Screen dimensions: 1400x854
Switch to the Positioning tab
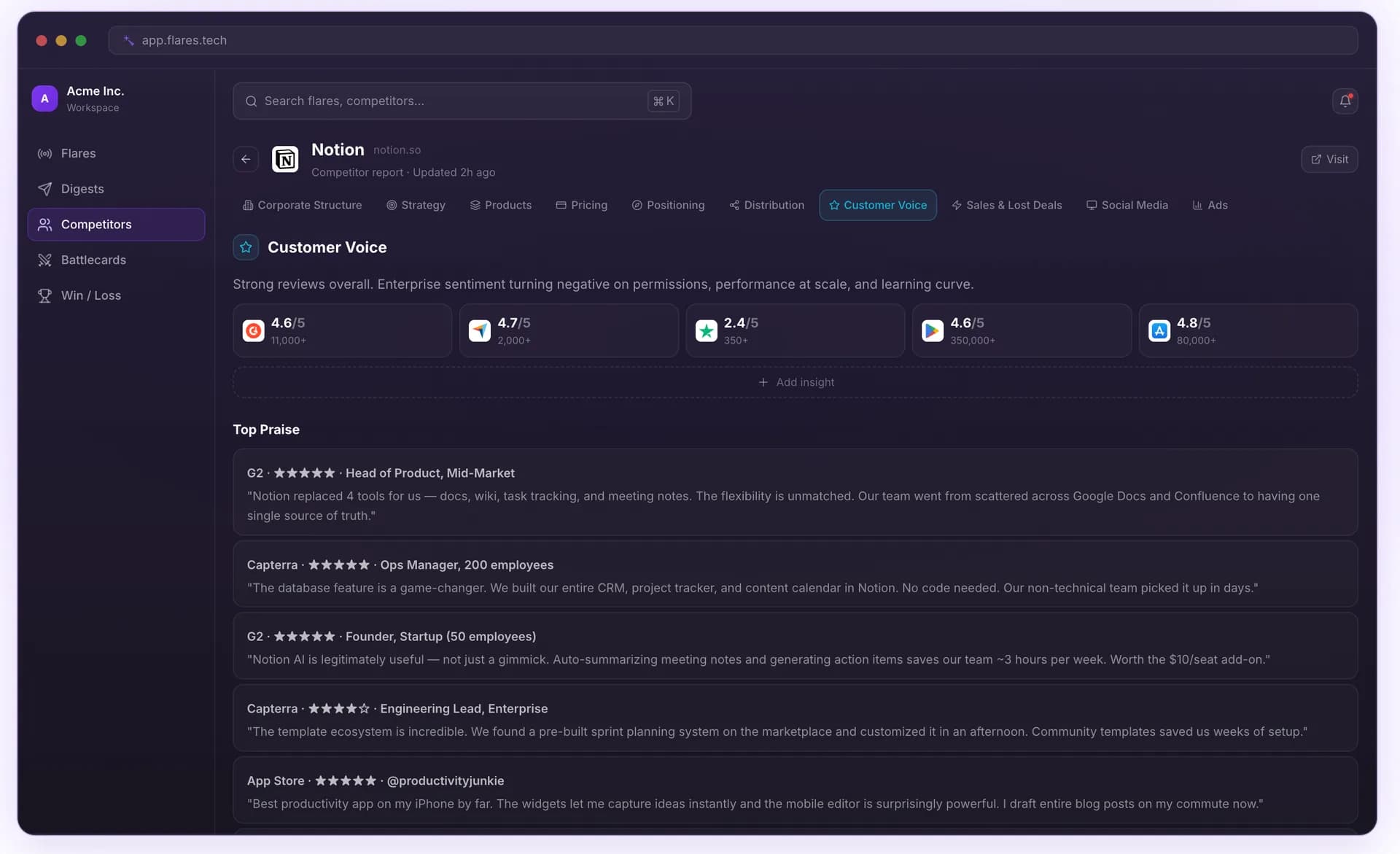point(668,205)
